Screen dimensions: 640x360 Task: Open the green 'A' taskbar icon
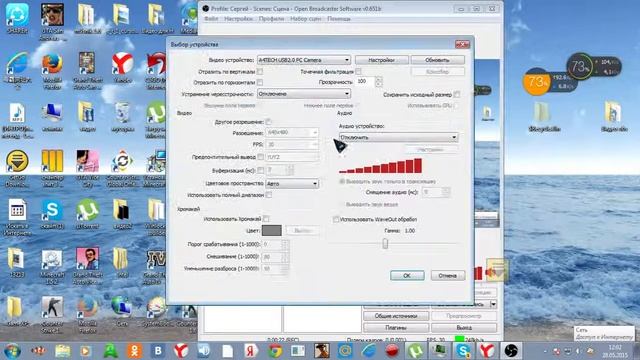111,351
